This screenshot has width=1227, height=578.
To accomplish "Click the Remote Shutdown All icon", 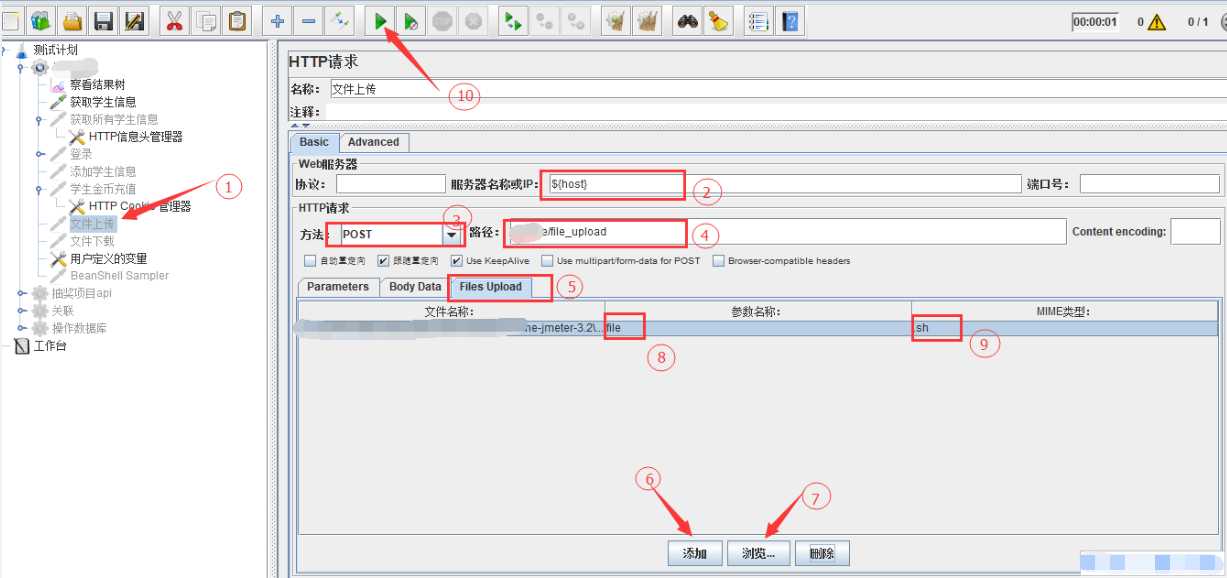I will click(576, 20).
